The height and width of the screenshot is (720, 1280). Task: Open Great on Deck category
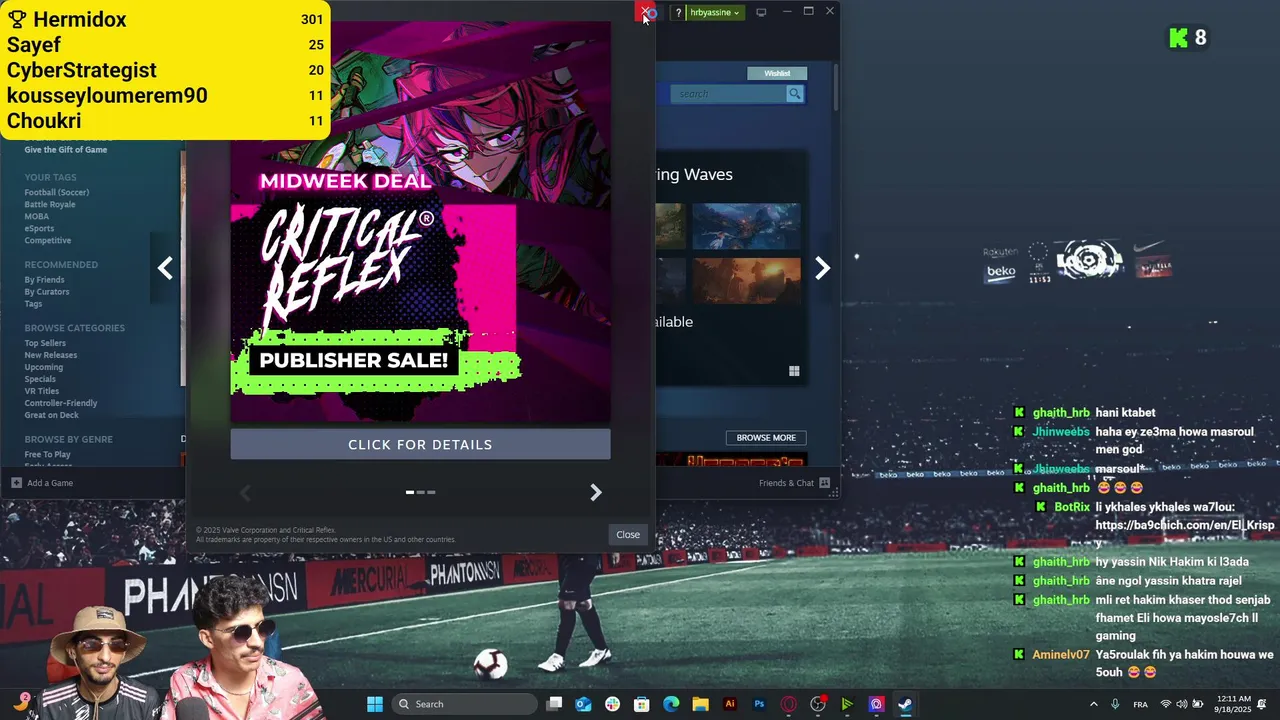coord(52,415)
